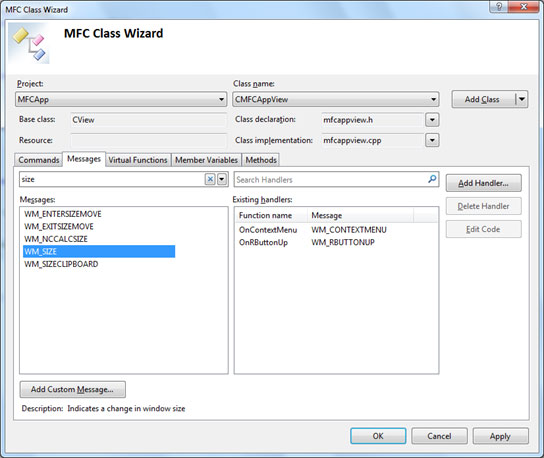Select the highlighted WM_SIZE message

point(99,251)
